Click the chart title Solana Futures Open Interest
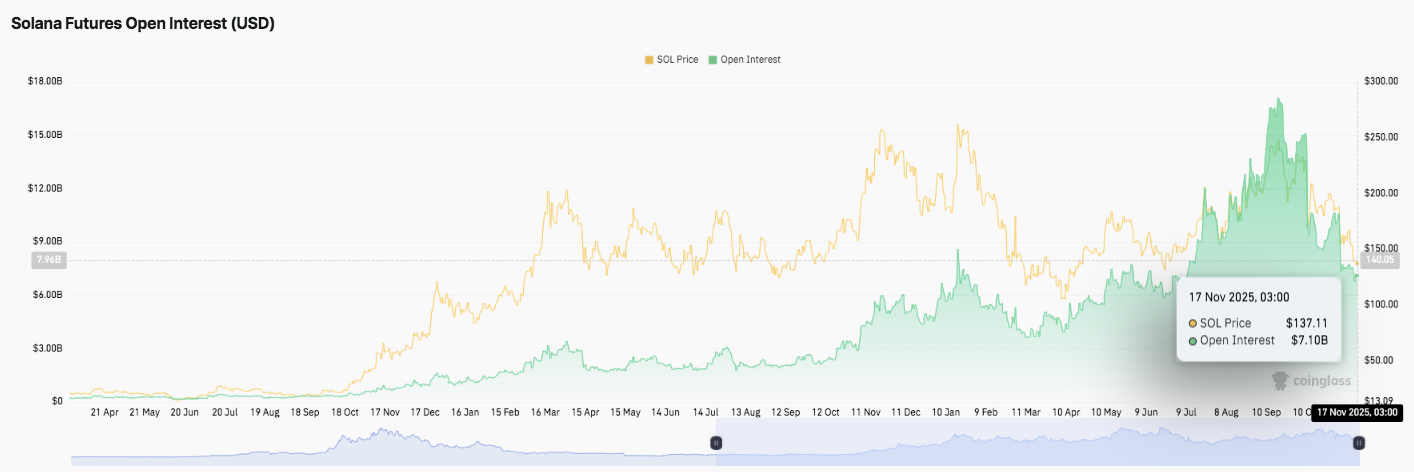The image size is (1414, 472). click(143, 23)
